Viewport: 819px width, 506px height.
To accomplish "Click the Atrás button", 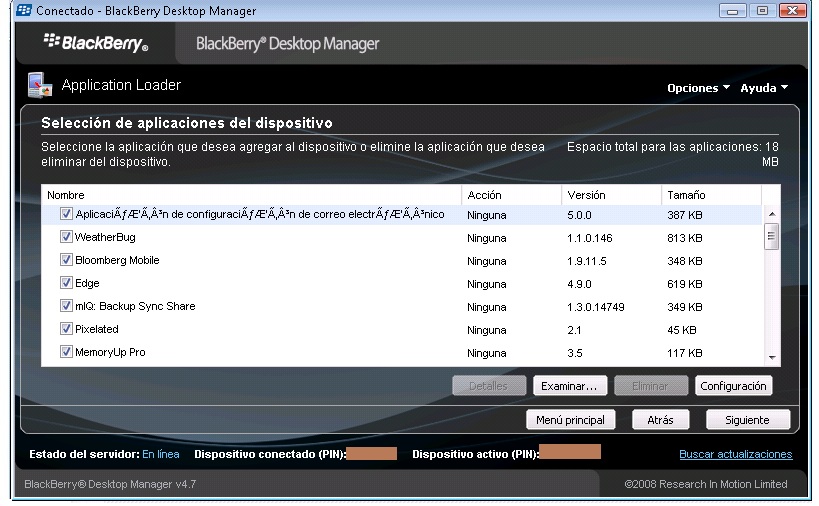I will coord(661,420).
